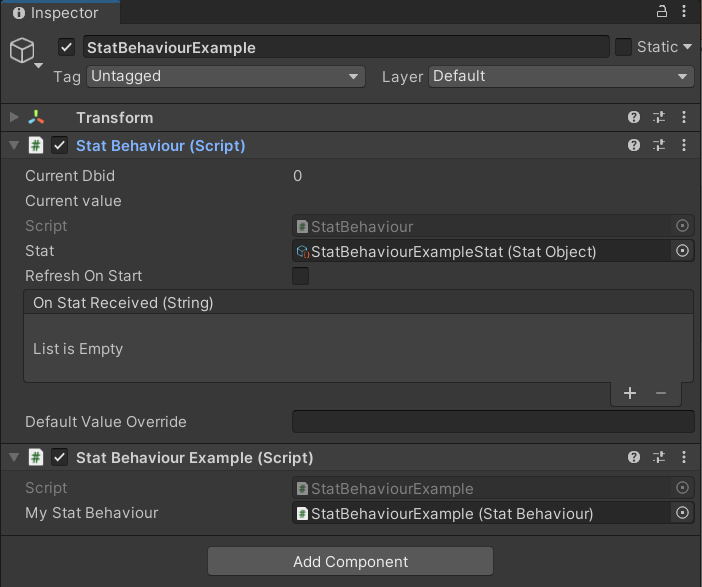Edit the GameObject name field StatBehaviourExample

point(346,47)
